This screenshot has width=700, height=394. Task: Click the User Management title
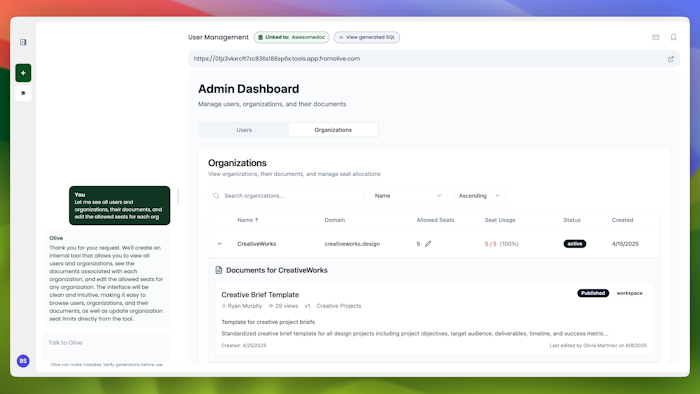(x=218, y=37)
